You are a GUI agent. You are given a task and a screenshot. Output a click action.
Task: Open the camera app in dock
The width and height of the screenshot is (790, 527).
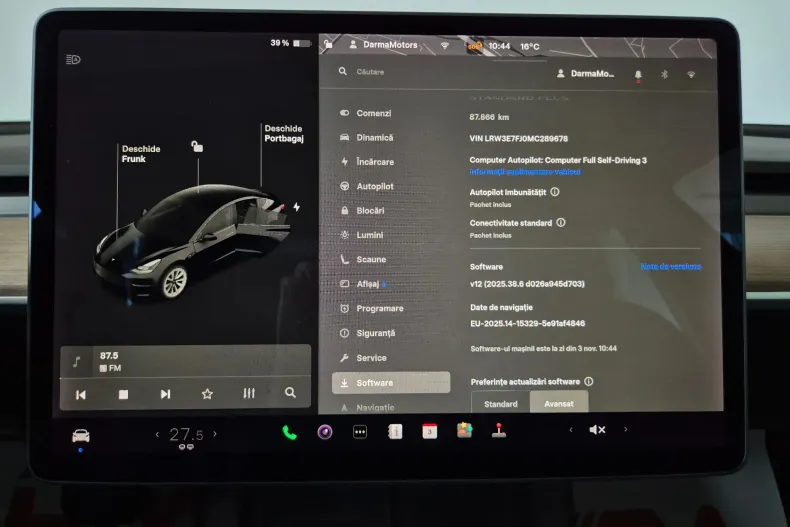325,432
